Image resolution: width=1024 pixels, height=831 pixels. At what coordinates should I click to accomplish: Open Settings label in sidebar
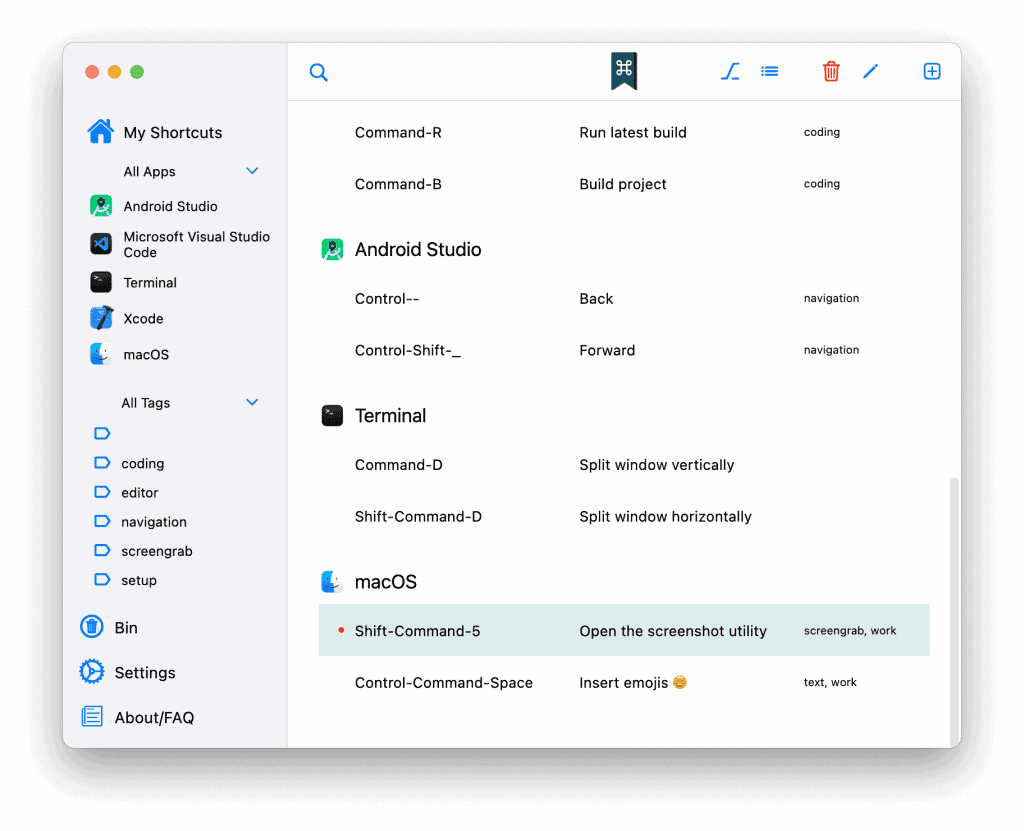point(145,673)
